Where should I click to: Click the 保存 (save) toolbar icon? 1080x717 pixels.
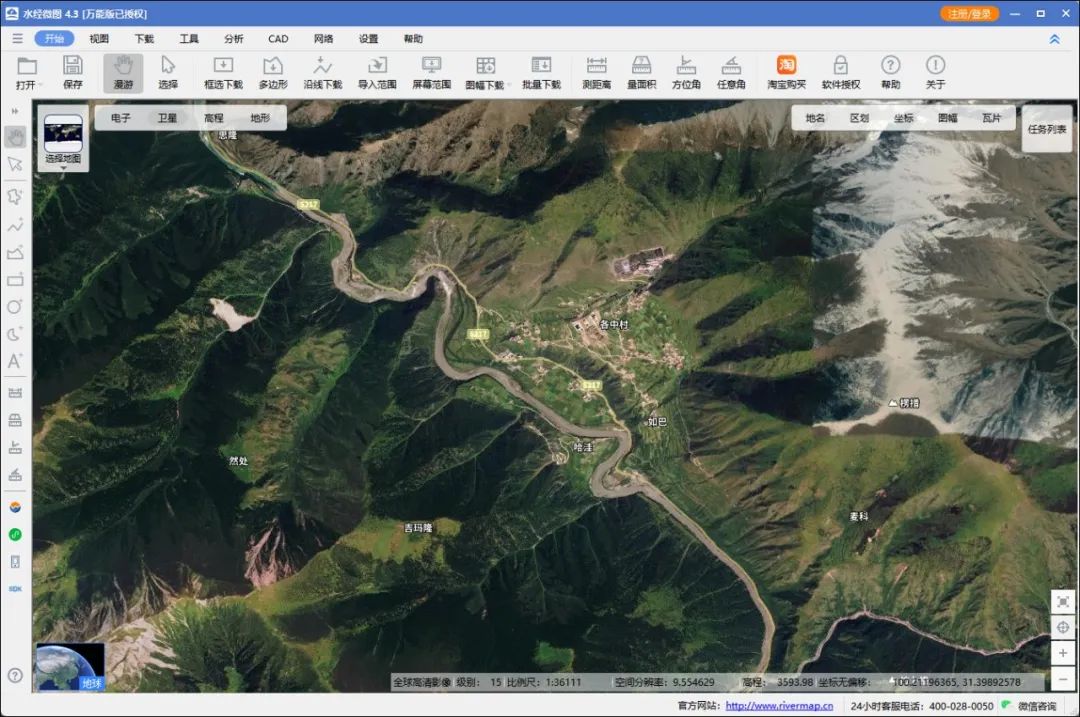(72, 72)
